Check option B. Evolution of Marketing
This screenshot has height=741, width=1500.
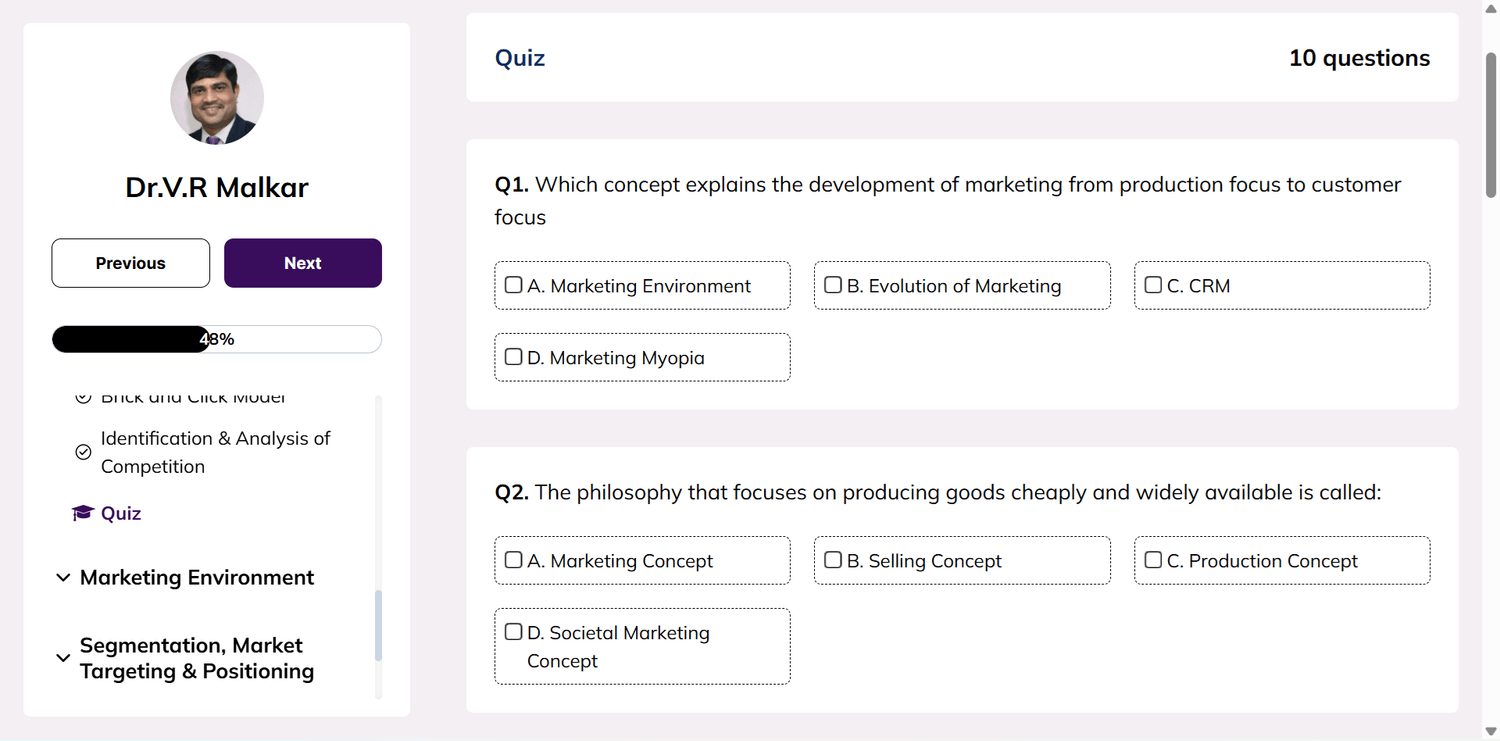833,285
